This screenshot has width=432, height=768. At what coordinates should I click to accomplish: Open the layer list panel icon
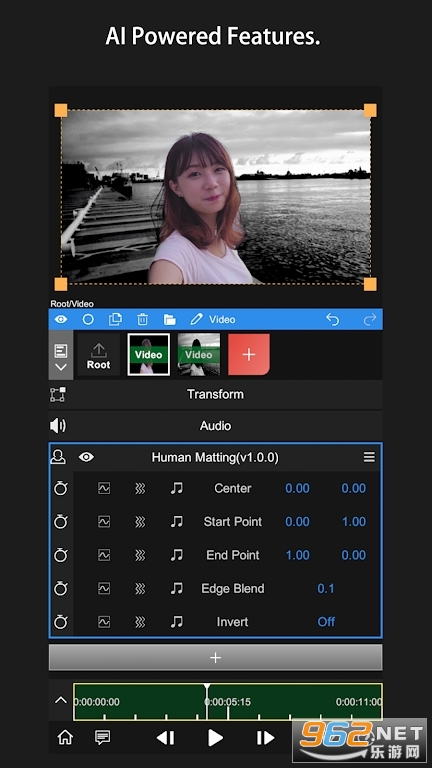[61, 351]
